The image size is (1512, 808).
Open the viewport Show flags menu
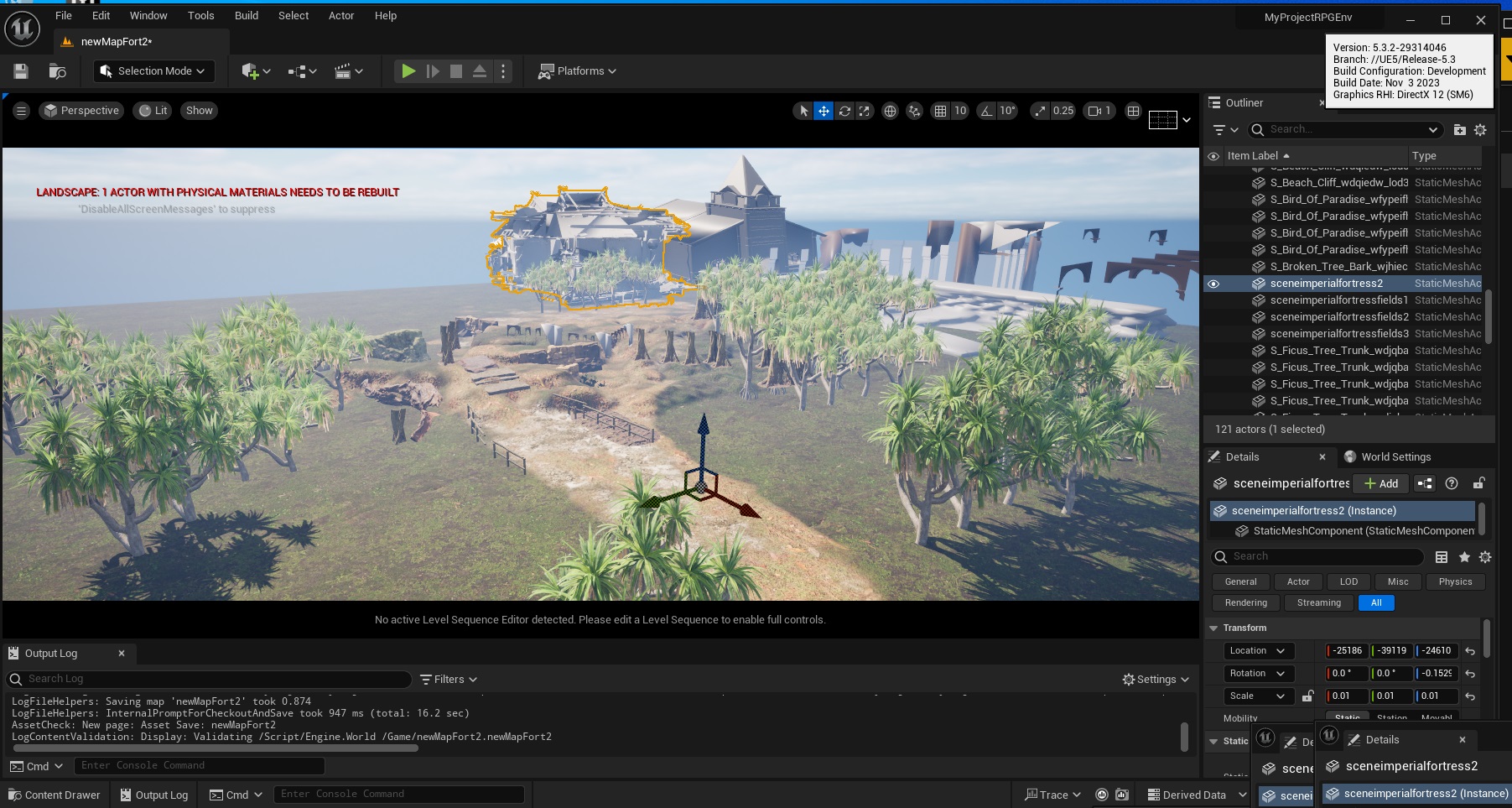click(x=199, y=111)
